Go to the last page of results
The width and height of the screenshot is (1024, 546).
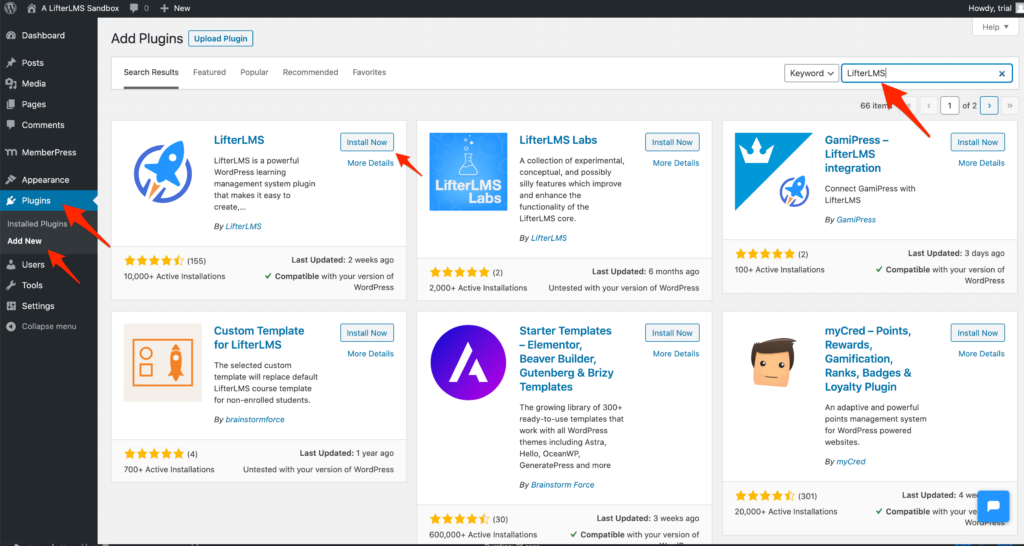pos(1009,105)
